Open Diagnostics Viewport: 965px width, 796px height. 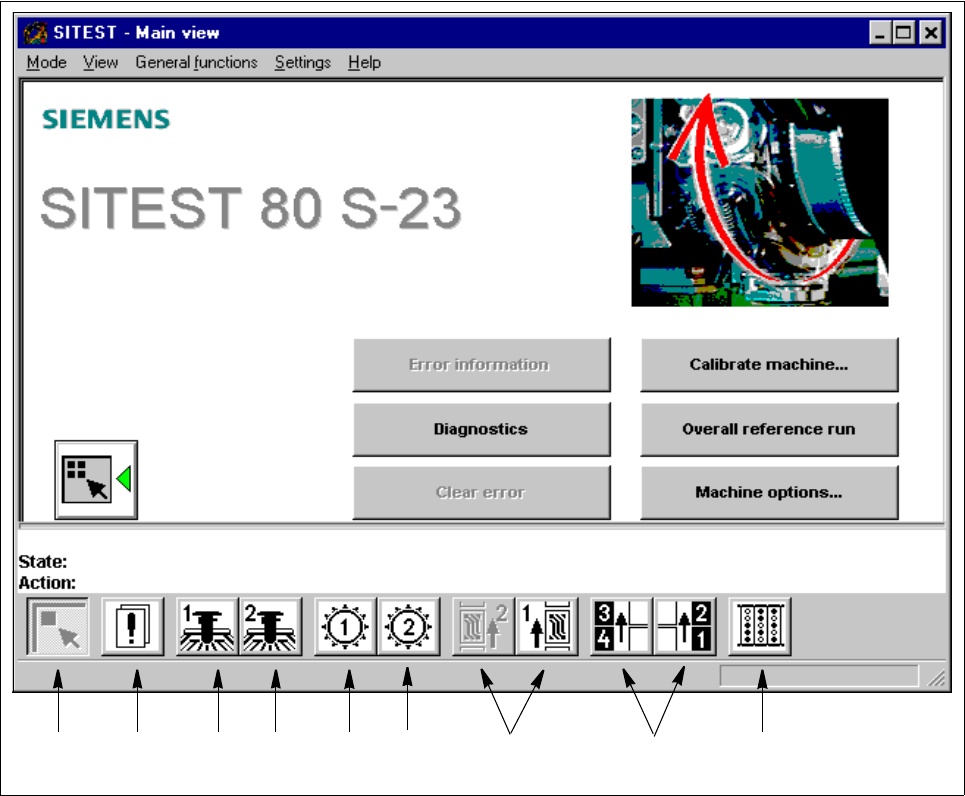coord(481,429)
